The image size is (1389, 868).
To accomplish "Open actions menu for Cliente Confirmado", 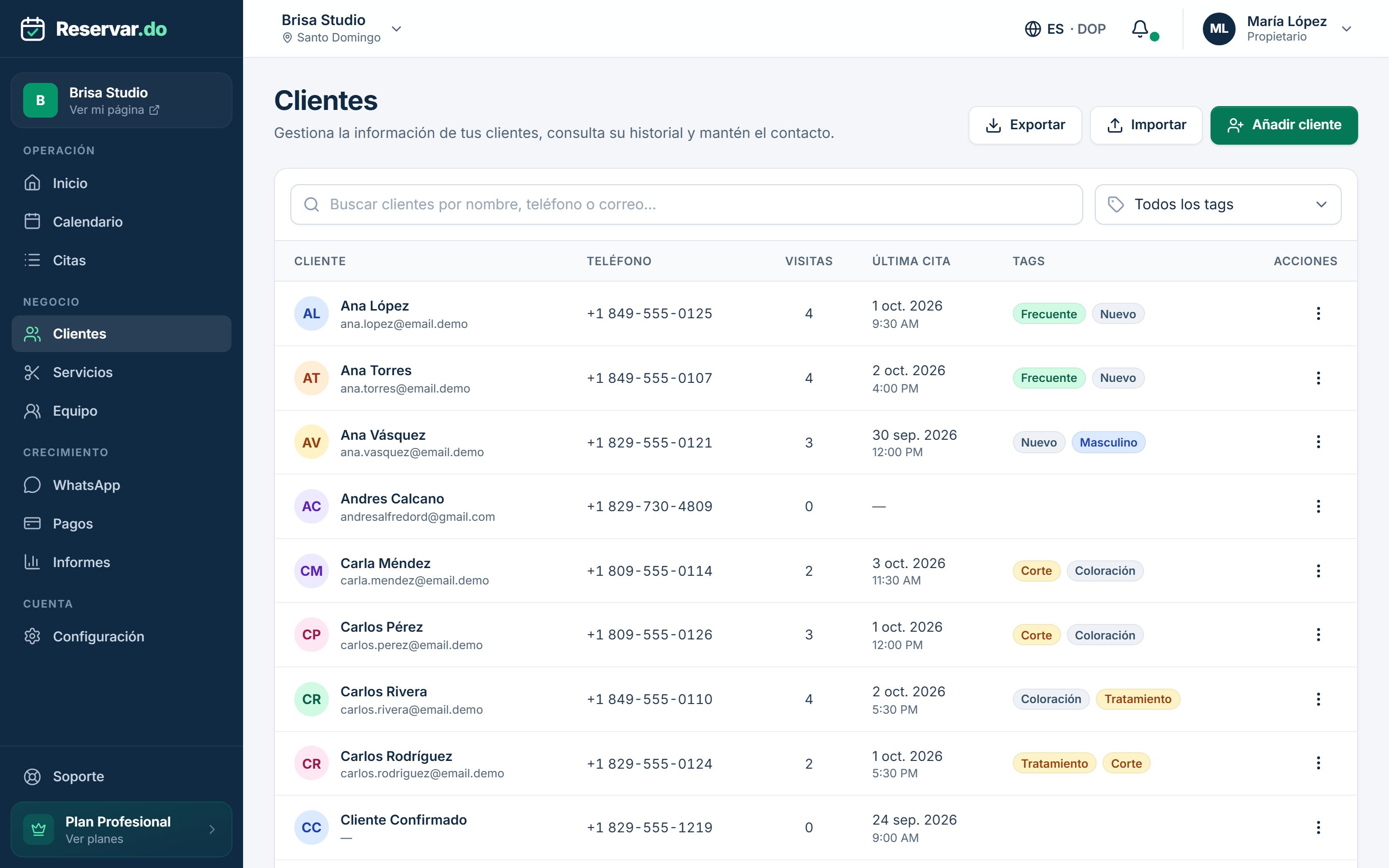I will [x=1318, y=827].
